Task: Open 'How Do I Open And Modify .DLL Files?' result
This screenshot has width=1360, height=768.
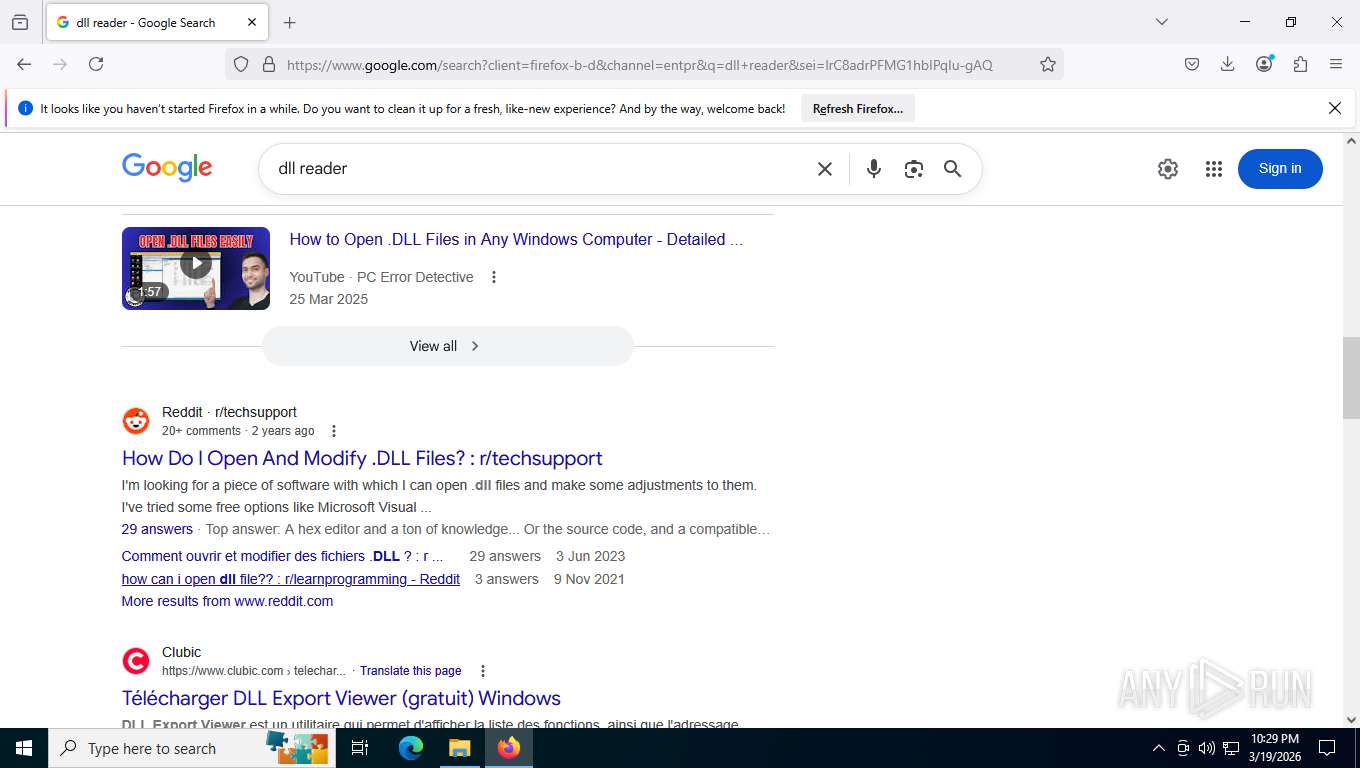Action: pos(362,458)
